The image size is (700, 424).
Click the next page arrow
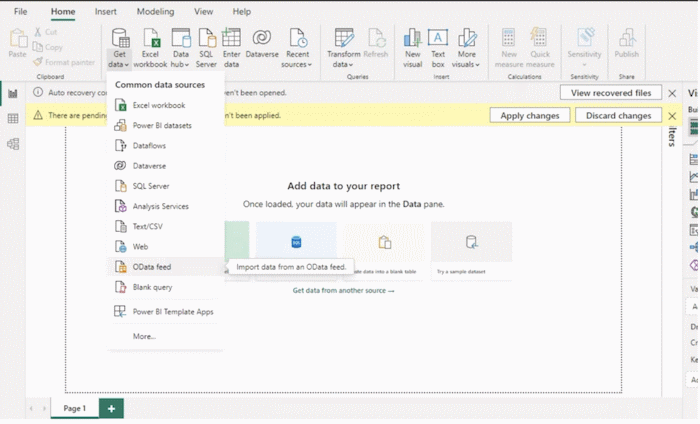44,408
